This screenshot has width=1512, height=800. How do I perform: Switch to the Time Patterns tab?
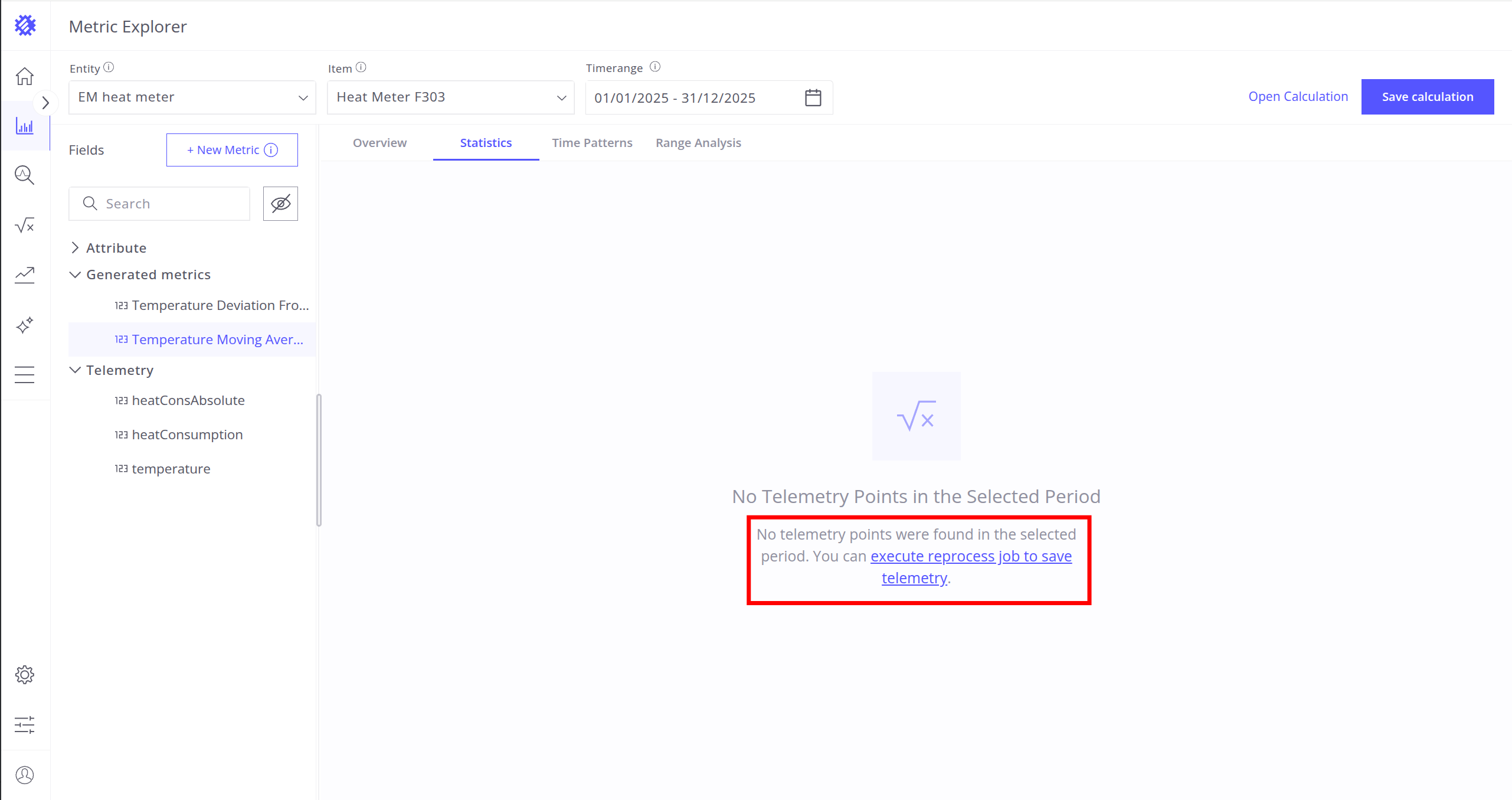[592, 143]
